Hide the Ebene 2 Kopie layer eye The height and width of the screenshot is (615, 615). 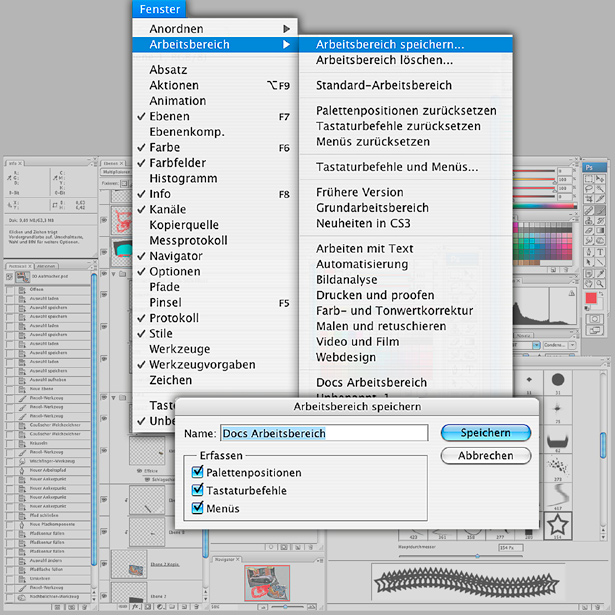[104, 564]
